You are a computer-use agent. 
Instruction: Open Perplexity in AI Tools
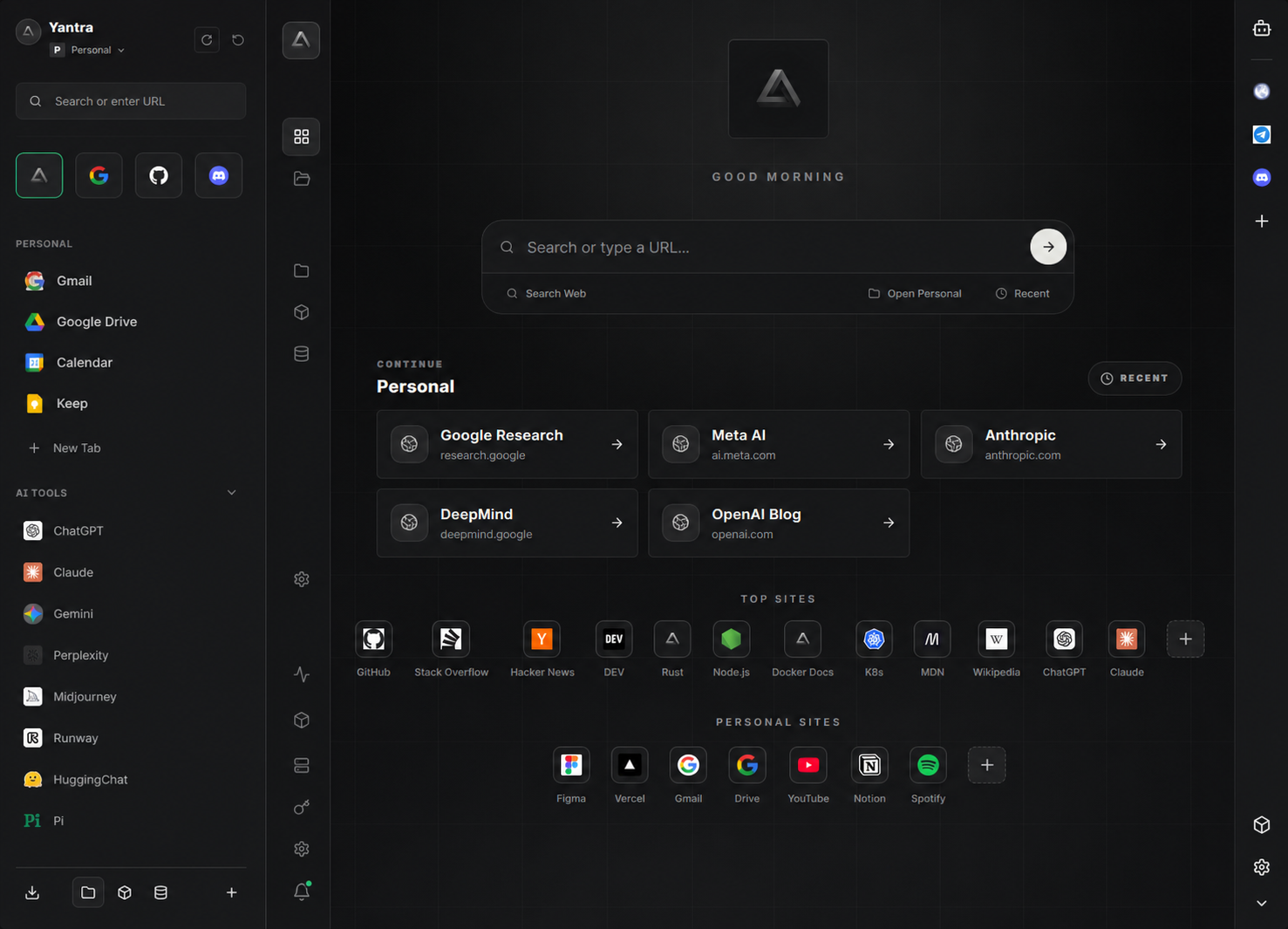point(131,655)
